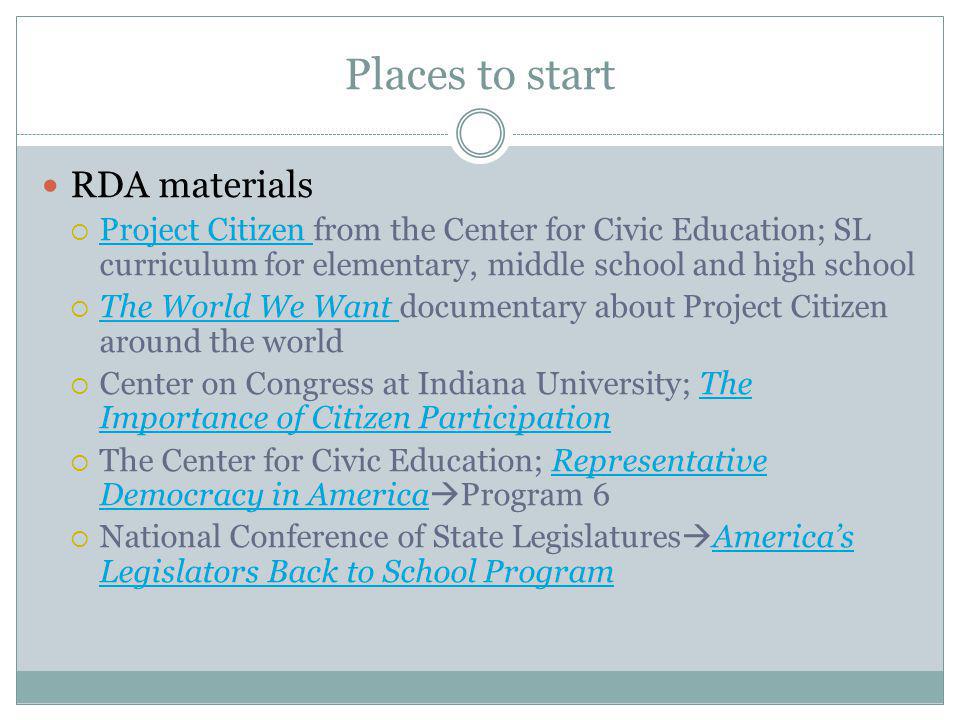Click the arrow after State Legislatures
This screenshot has height=720, width=960.
point(697,537)
